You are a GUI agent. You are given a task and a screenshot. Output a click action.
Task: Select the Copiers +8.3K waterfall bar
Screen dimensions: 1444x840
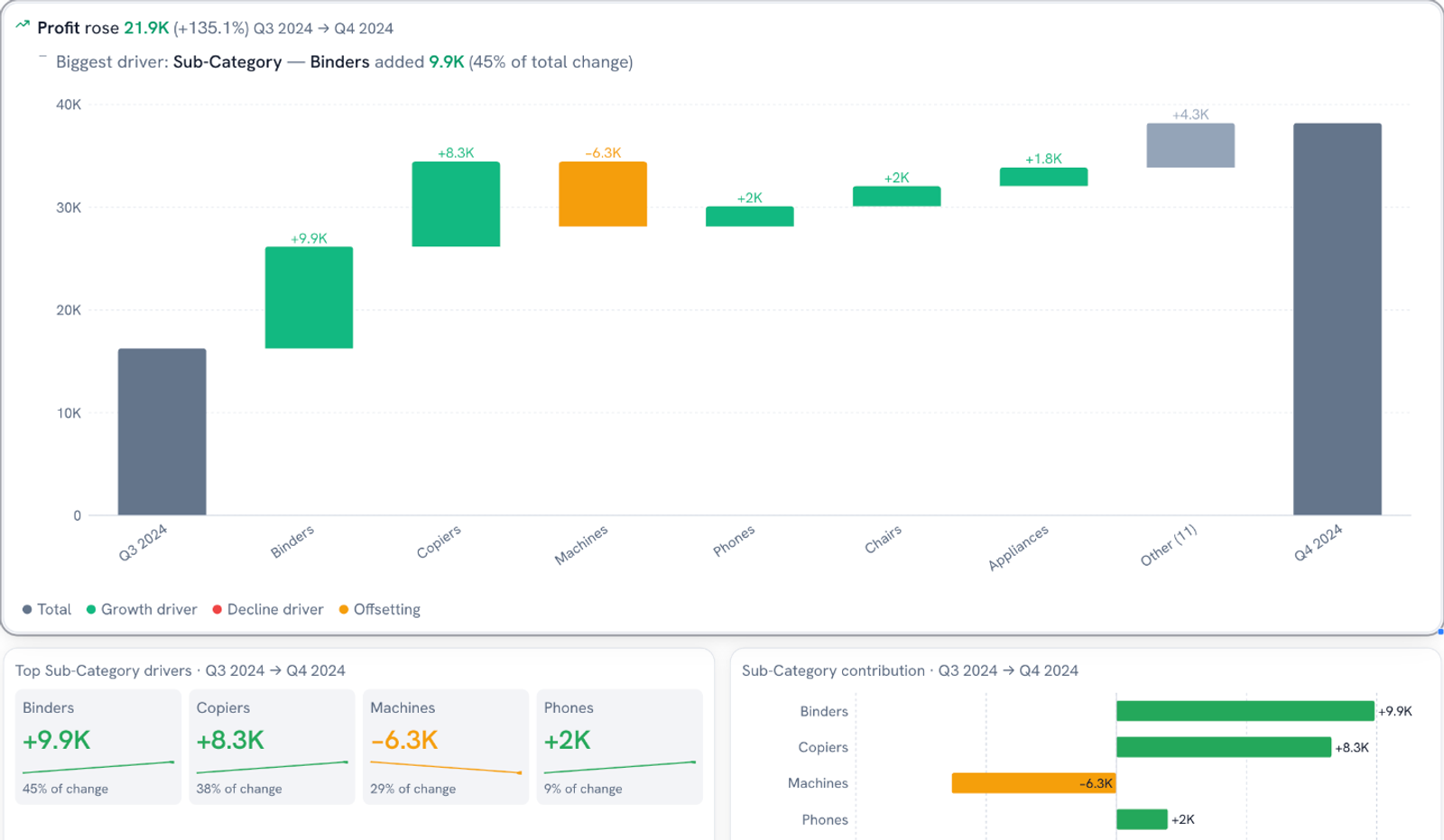pos(456,204)
